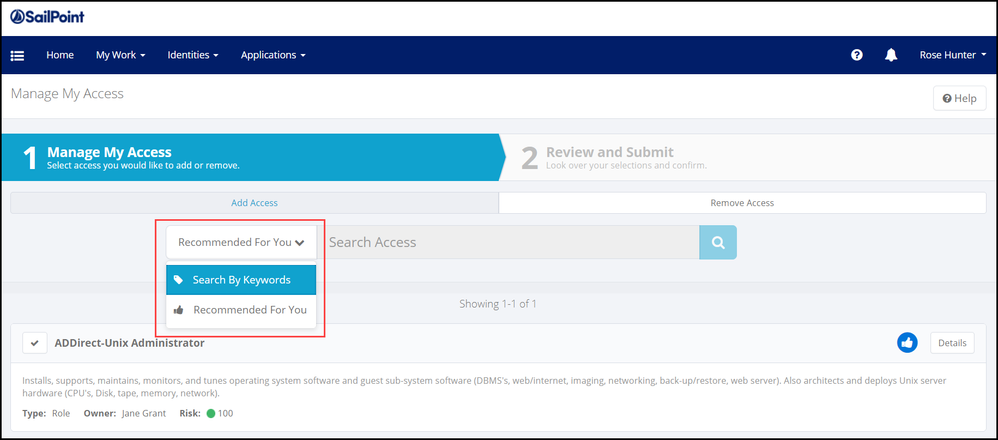This screenshot has width=998, height=440.
Task: Open the hamburger quick links menu
Action: (x=17, y=55)
